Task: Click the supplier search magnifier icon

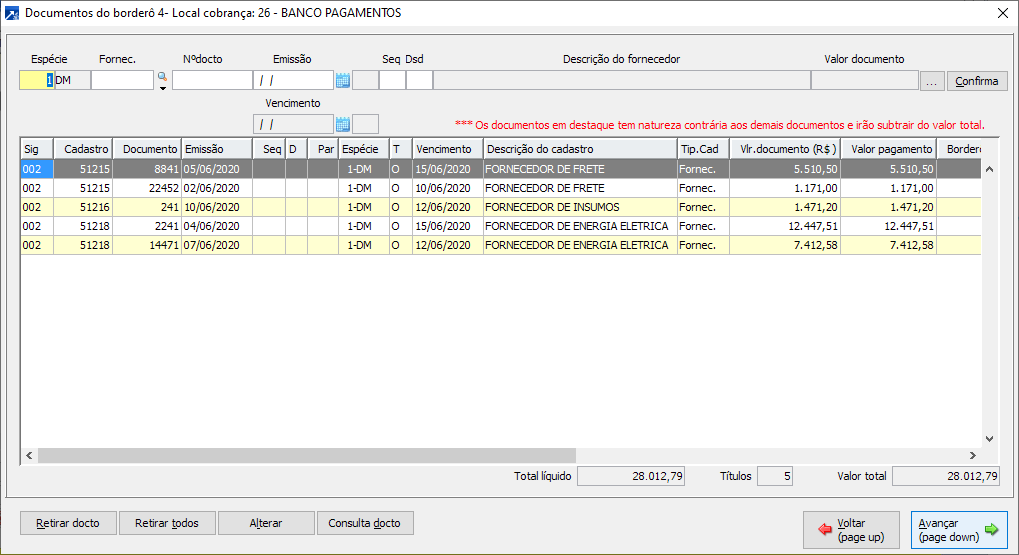Action: point(162,76)
